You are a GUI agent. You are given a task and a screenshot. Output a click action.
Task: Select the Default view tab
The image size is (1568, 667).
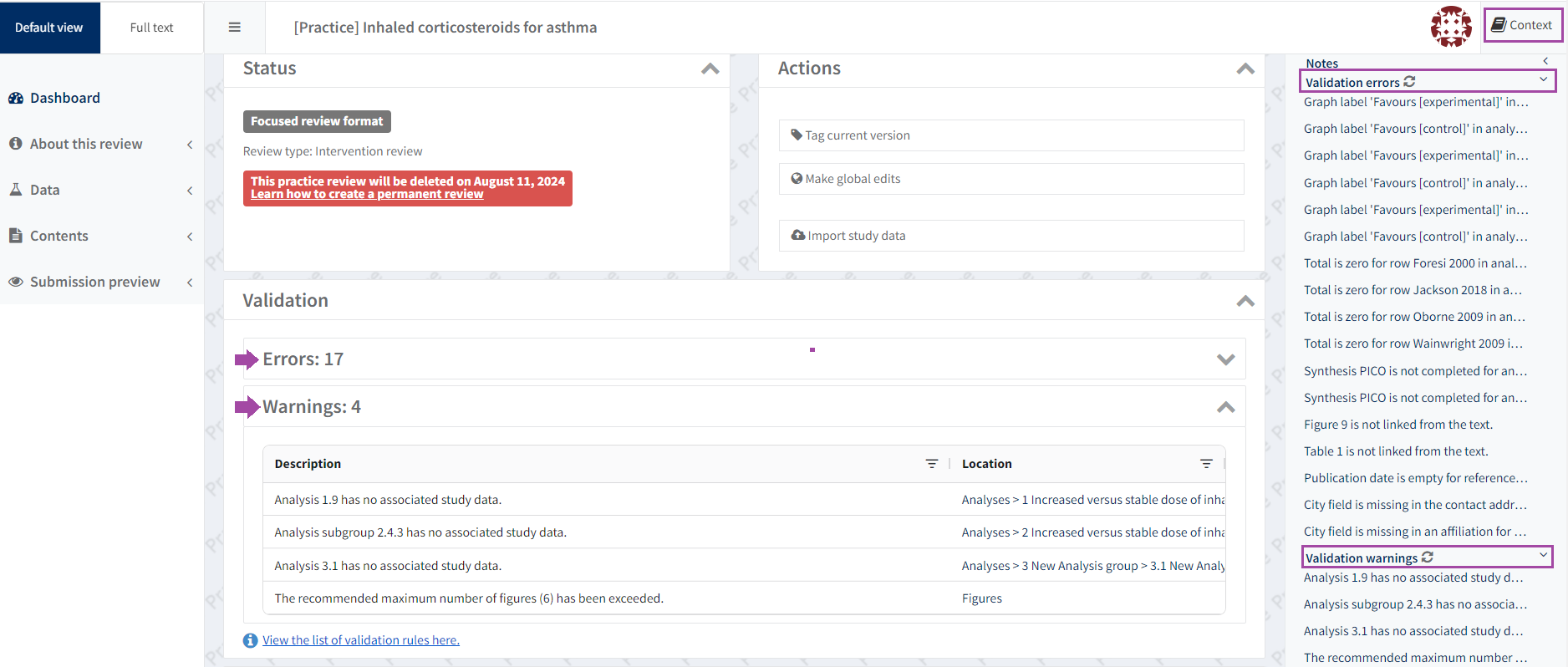click(49, 28)
